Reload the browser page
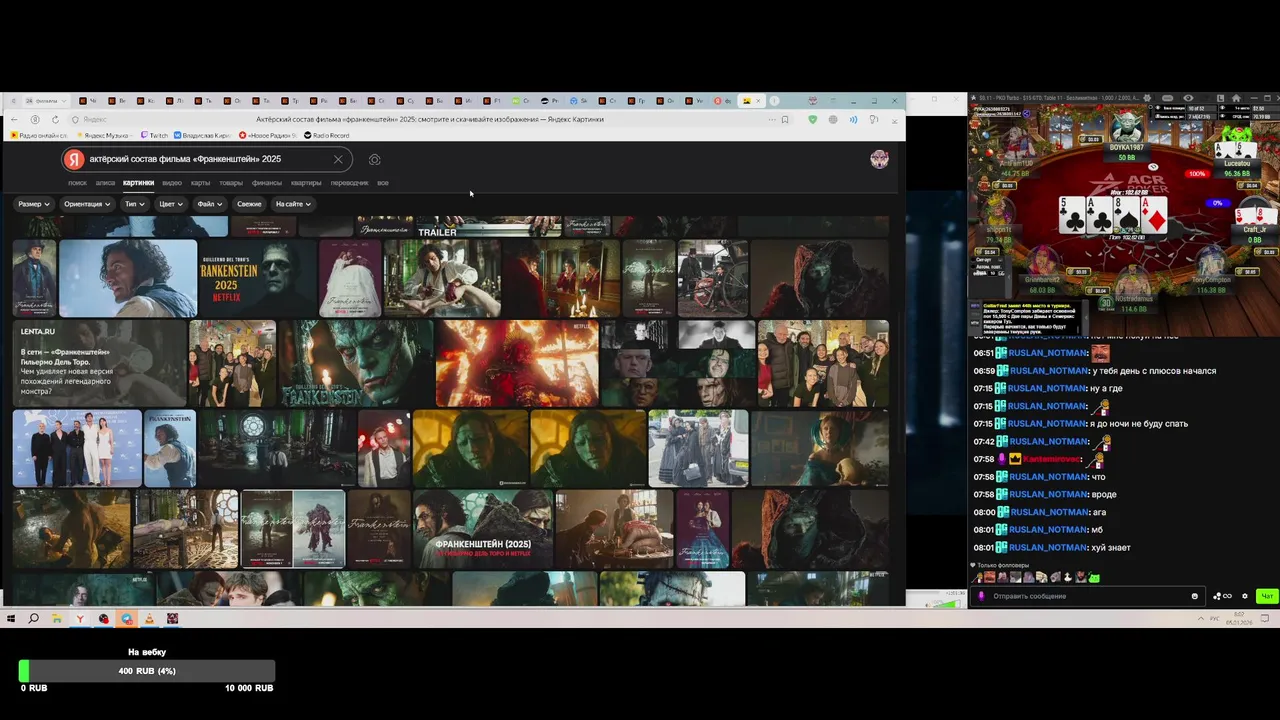Viewport: 1280px width, 720px height. point(55,120)
